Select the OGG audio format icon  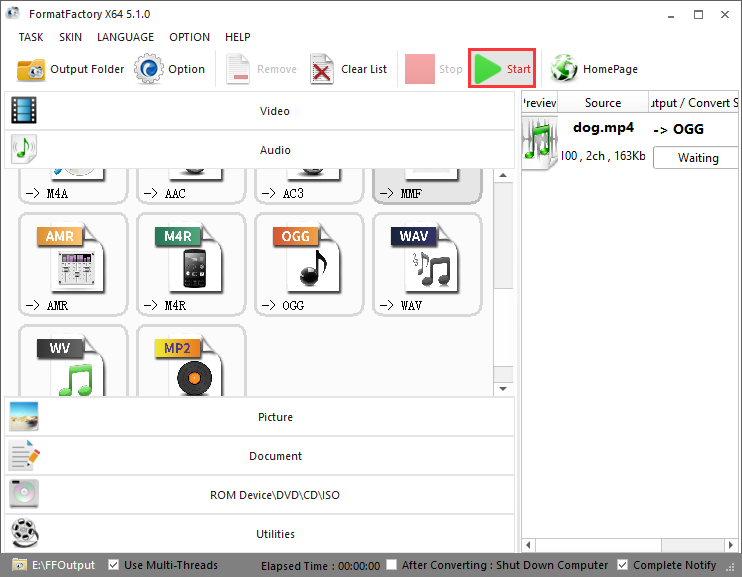[x=309, y=264]
